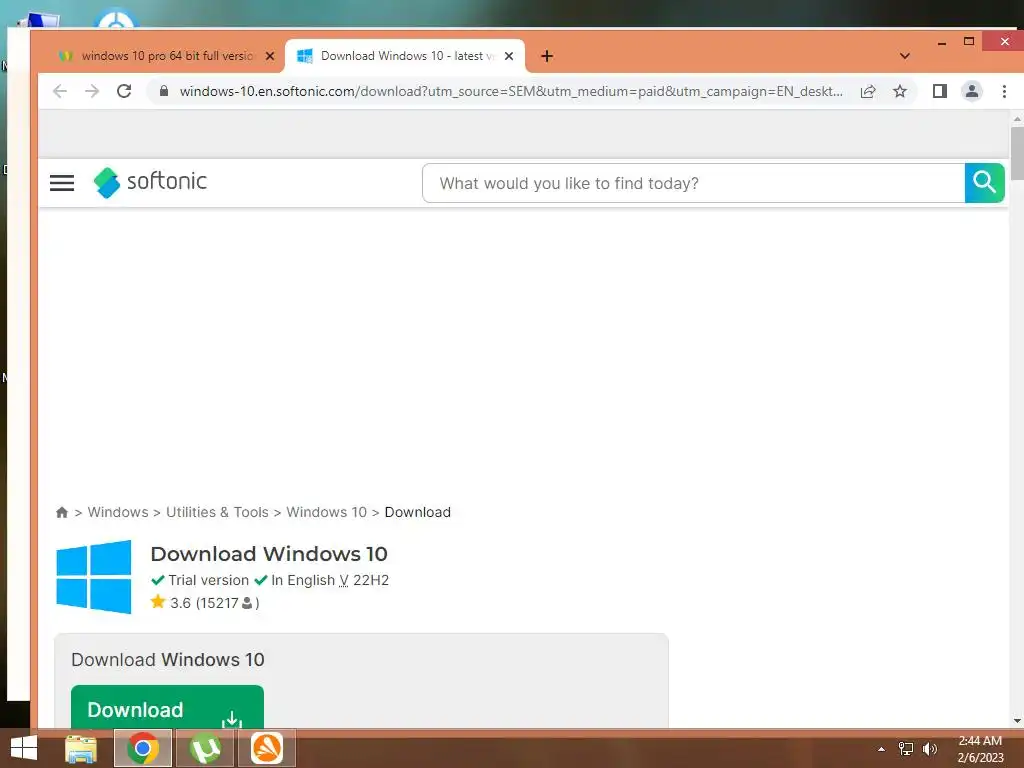
Task: Go back to the previous page
Action: tap(60, 91)
